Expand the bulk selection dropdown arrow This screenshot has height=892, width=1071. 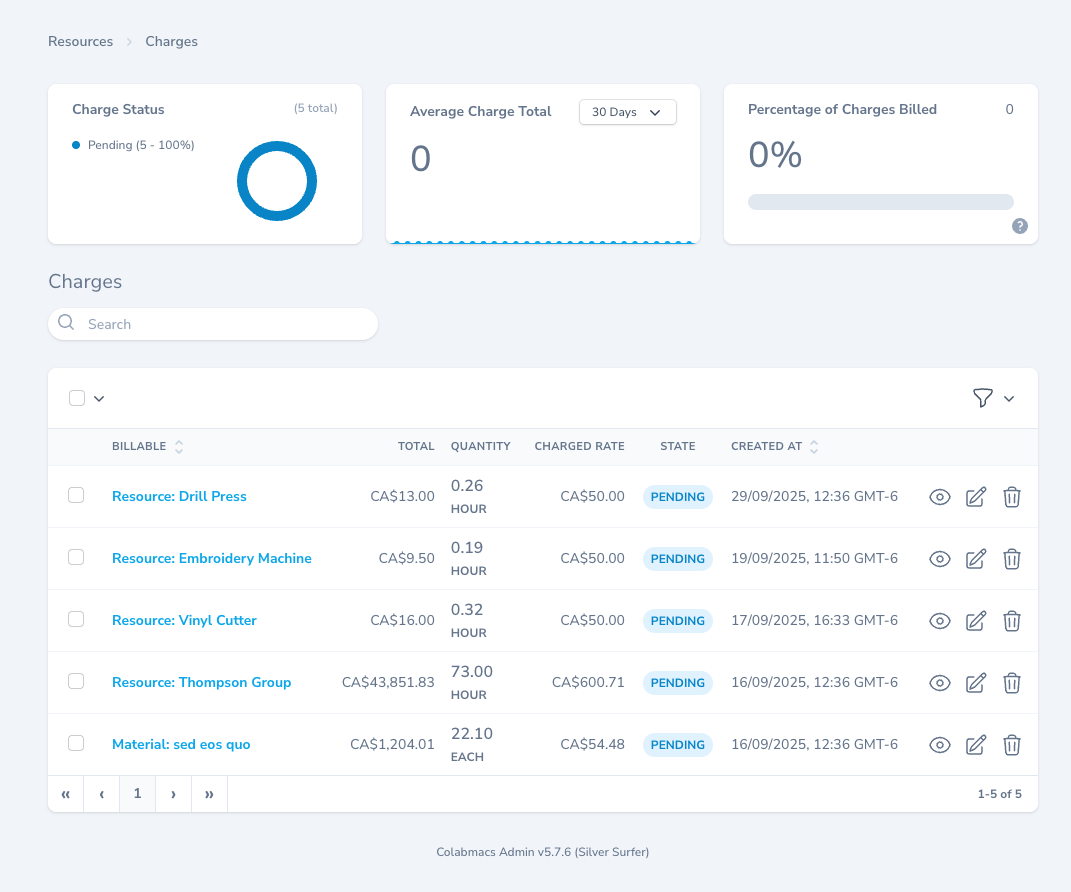pos(99,399)
